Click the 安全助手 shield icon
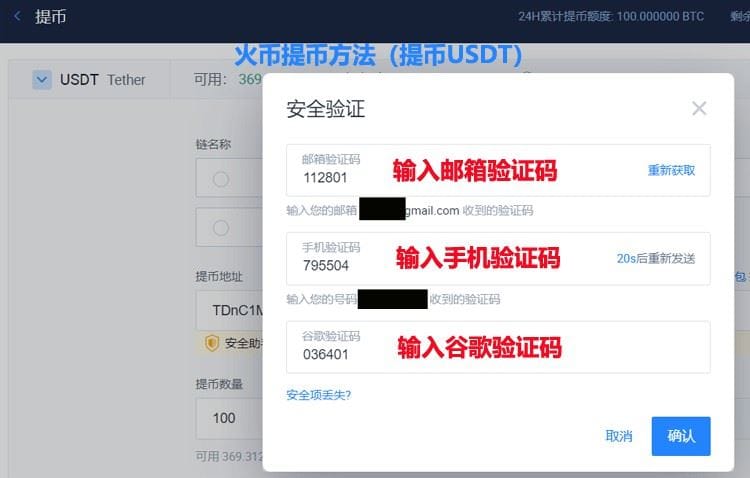 [x=211, y=343]
